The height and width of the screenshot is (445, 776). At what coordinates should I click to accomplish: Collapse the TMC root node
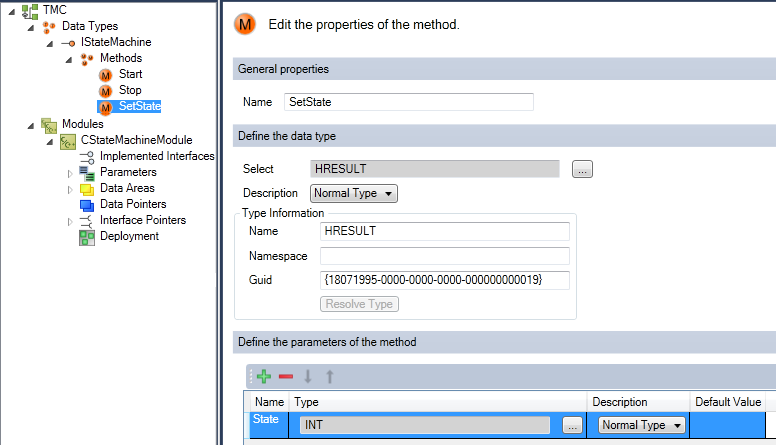click(x=11, y=11)
